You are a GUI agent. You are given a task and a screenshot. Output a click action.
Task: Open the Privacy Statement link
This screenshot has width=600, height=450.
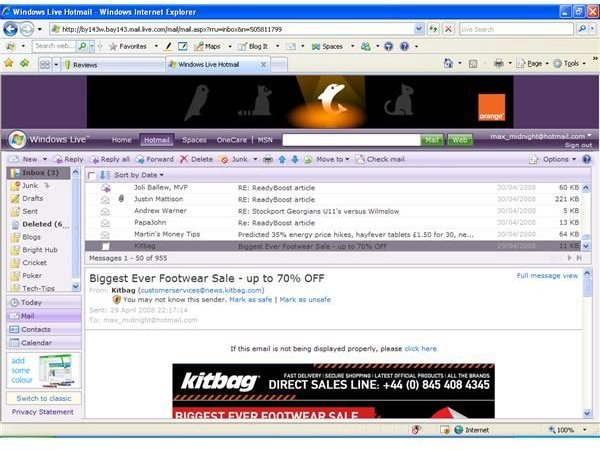[42, 412]
